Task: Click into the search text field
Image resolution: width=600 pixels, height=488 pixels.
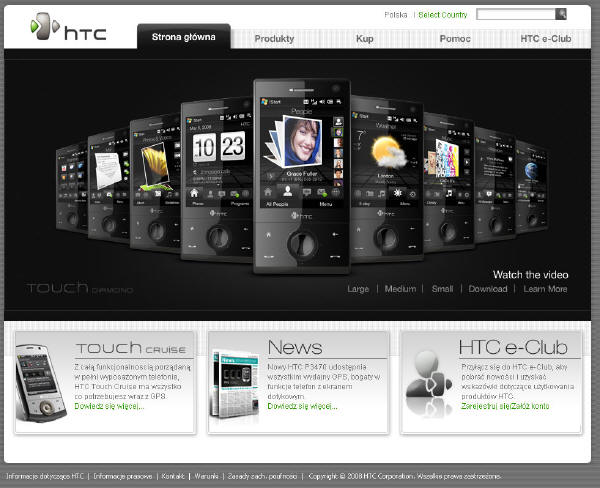Action: tap(515, 15)
